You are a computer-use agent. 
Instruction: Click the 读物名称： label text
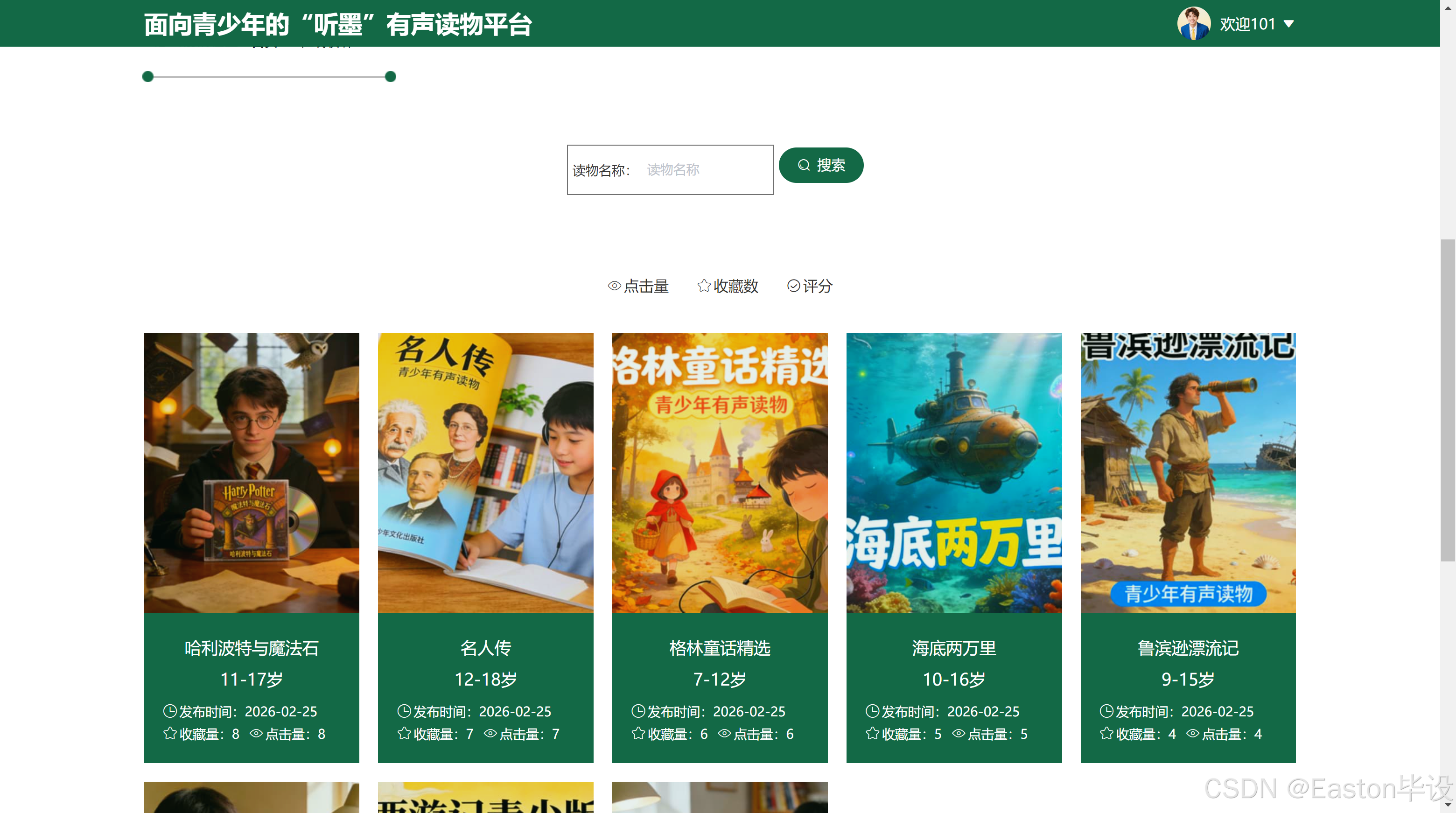(602, 170)
